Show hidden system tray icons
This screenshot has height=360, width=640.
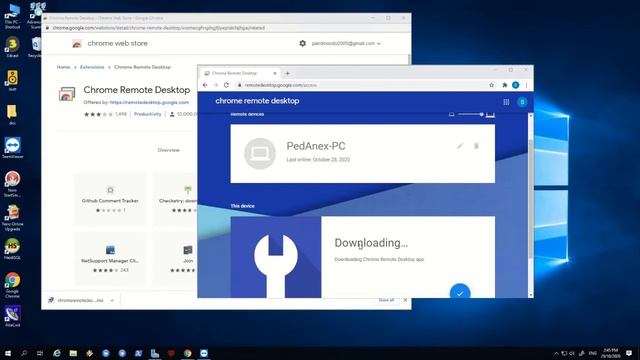coord(556,353)
